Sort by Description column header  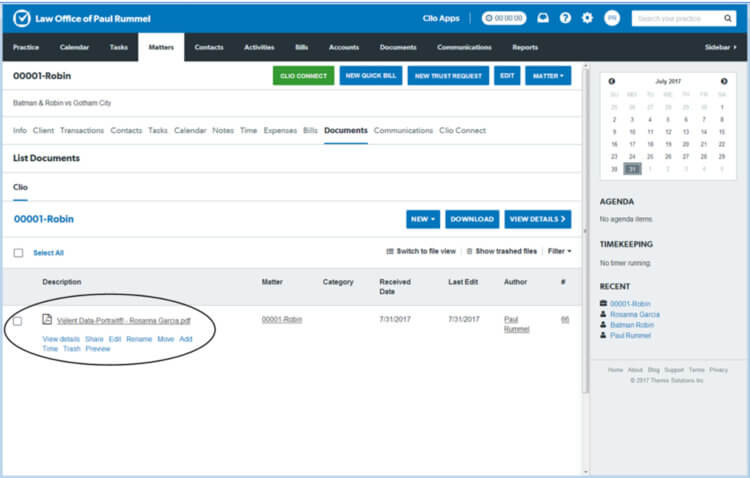(x=62, y=282)
